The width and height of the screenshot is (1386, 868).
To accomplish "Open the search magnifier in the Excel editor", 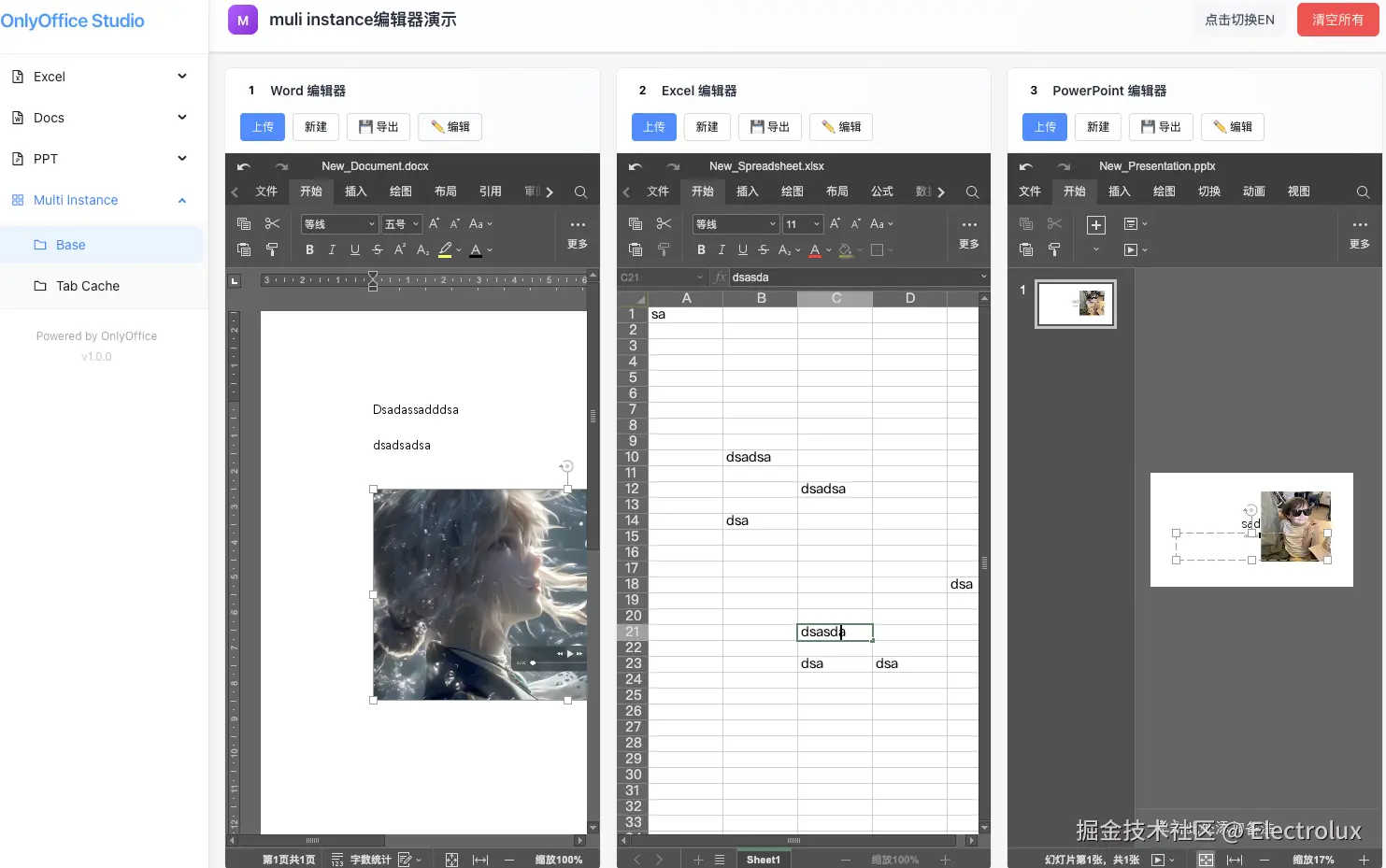I will tap(972, 192).
